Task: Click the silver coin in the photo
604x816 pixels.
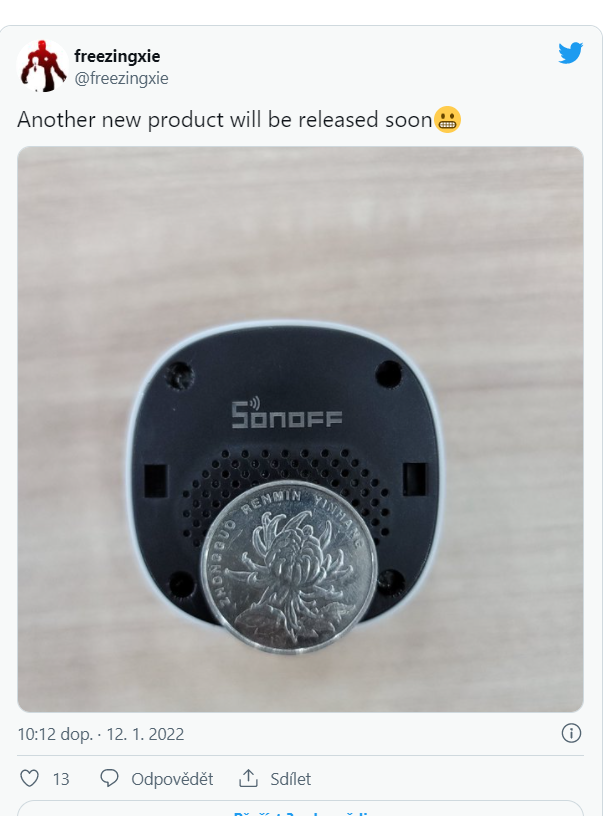Action: [289, 567]
